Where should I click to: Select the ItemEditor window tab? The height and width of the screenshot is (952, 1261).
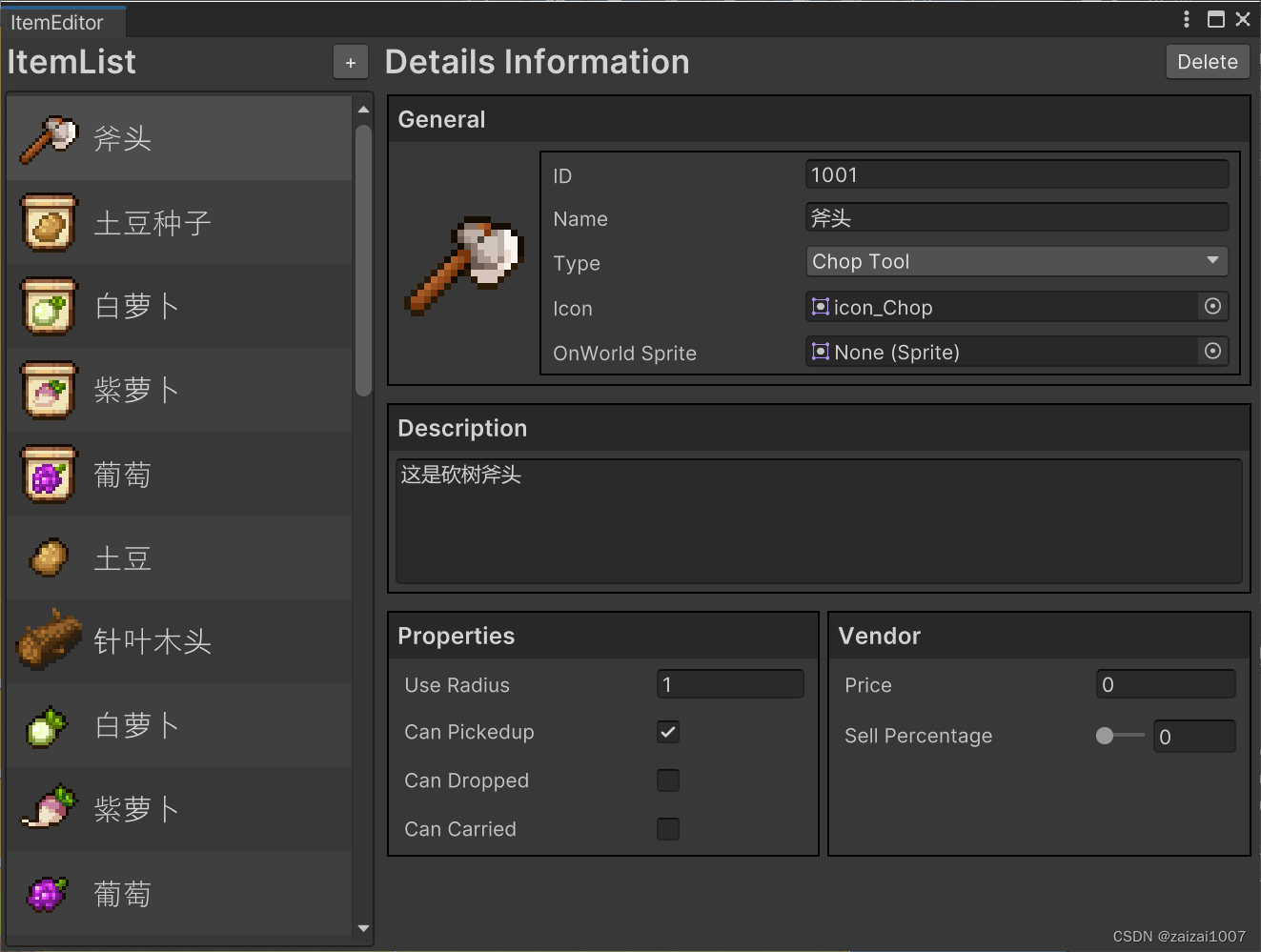pos(57,22)
